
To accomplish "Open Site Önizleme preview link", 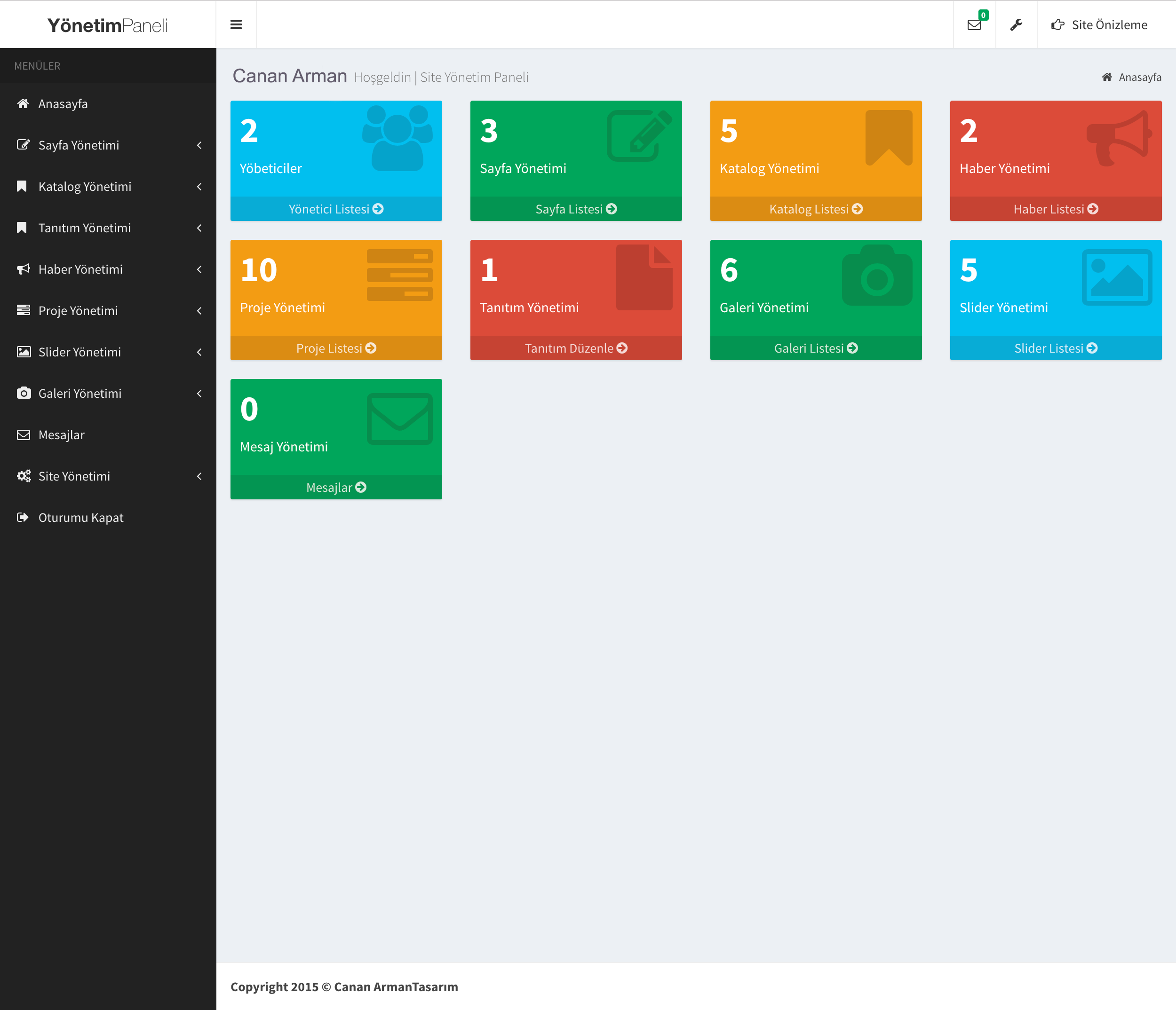I will (1099, 24).
